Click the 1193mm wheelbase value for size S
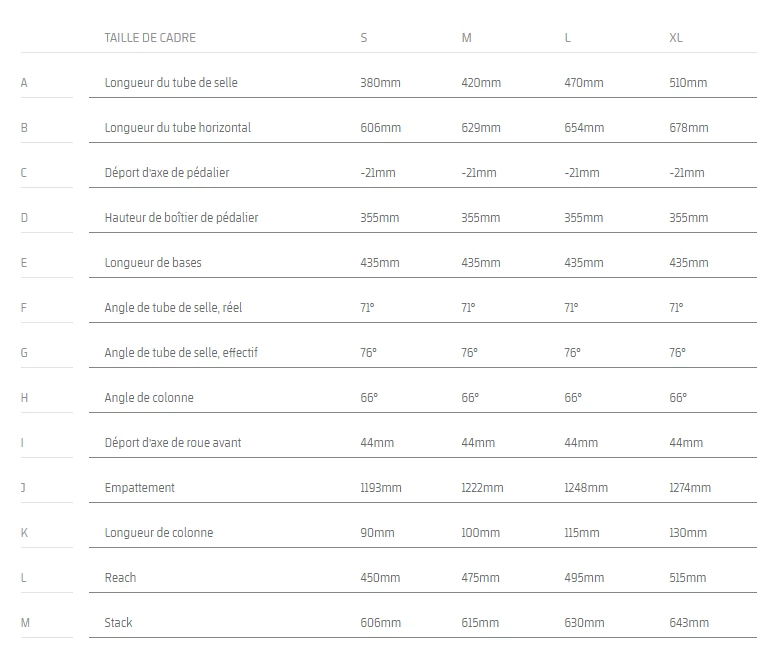The height and width of the screenshot is (660, 783). [x=381, y=488]
